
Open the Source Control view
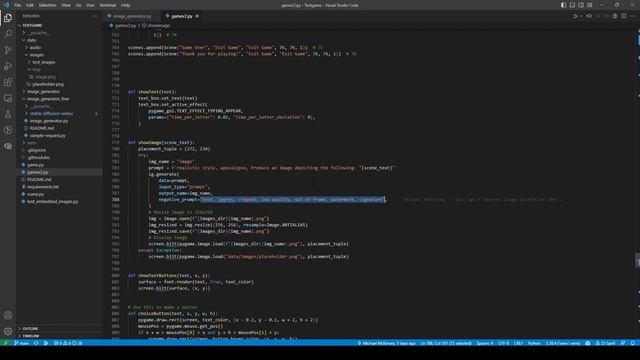(x=8, y=50)
